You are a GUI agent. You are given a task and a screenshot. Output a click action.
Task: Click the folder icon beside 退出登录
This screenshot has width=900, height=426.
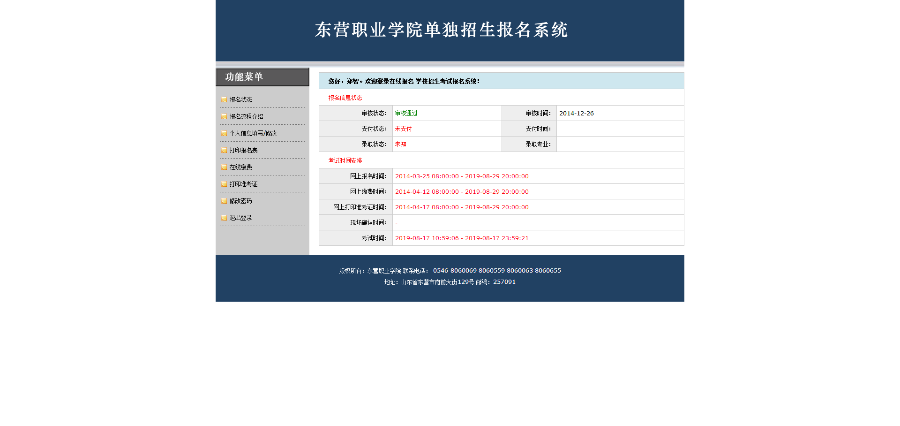coord(224,218)
